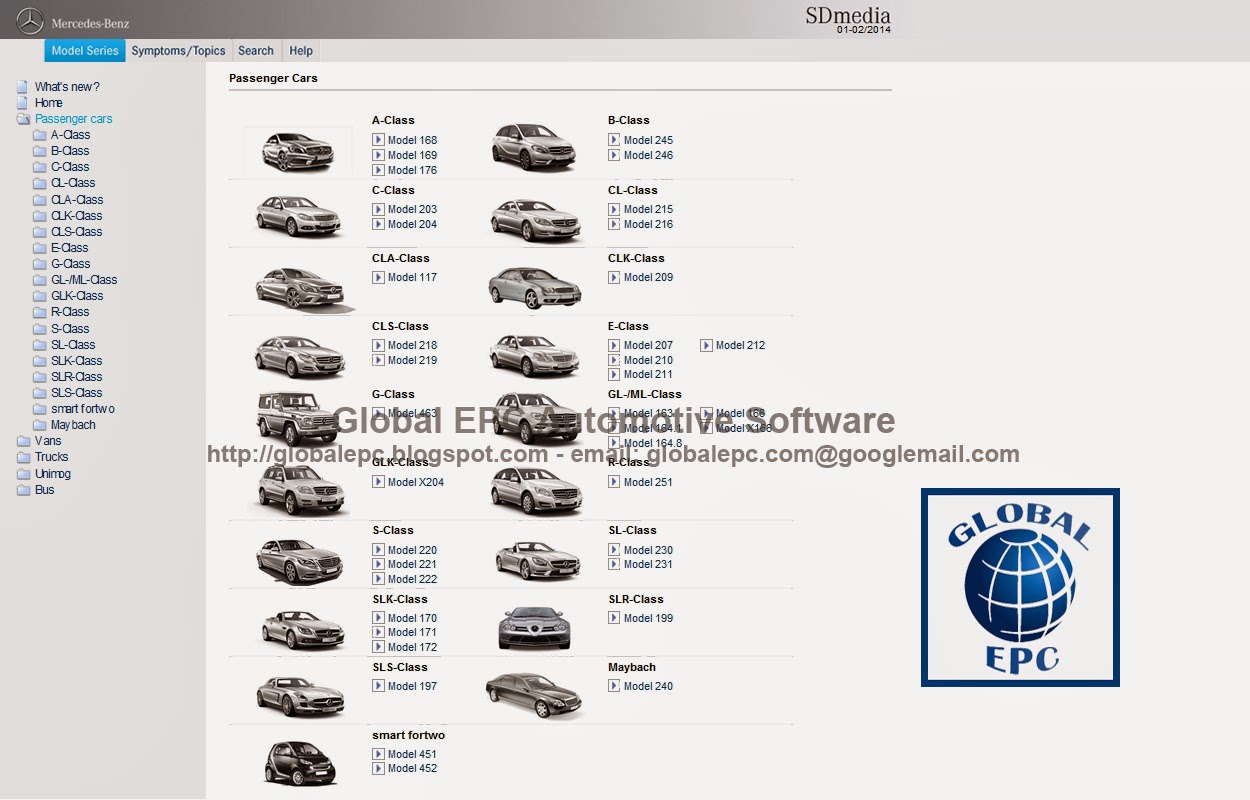Switch to Symptoms/Topics tab
This screenshot has width=1250, height=800.
(178, 51)
